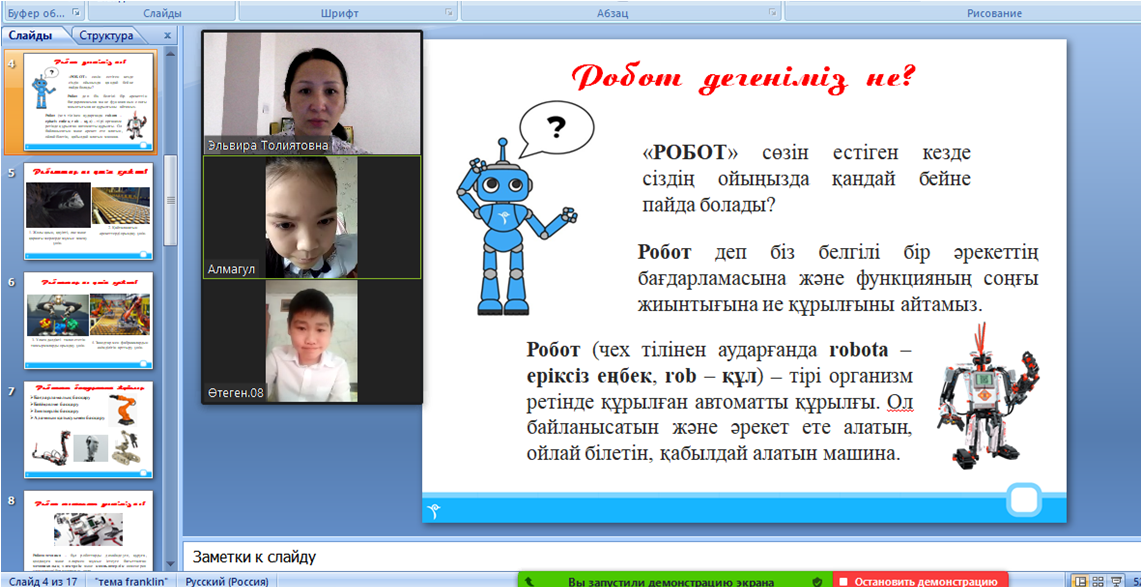Viewport: 1142px width, 588px height.
Task: Open slide 6 thumbnail in panel
Action: (88, 320)
